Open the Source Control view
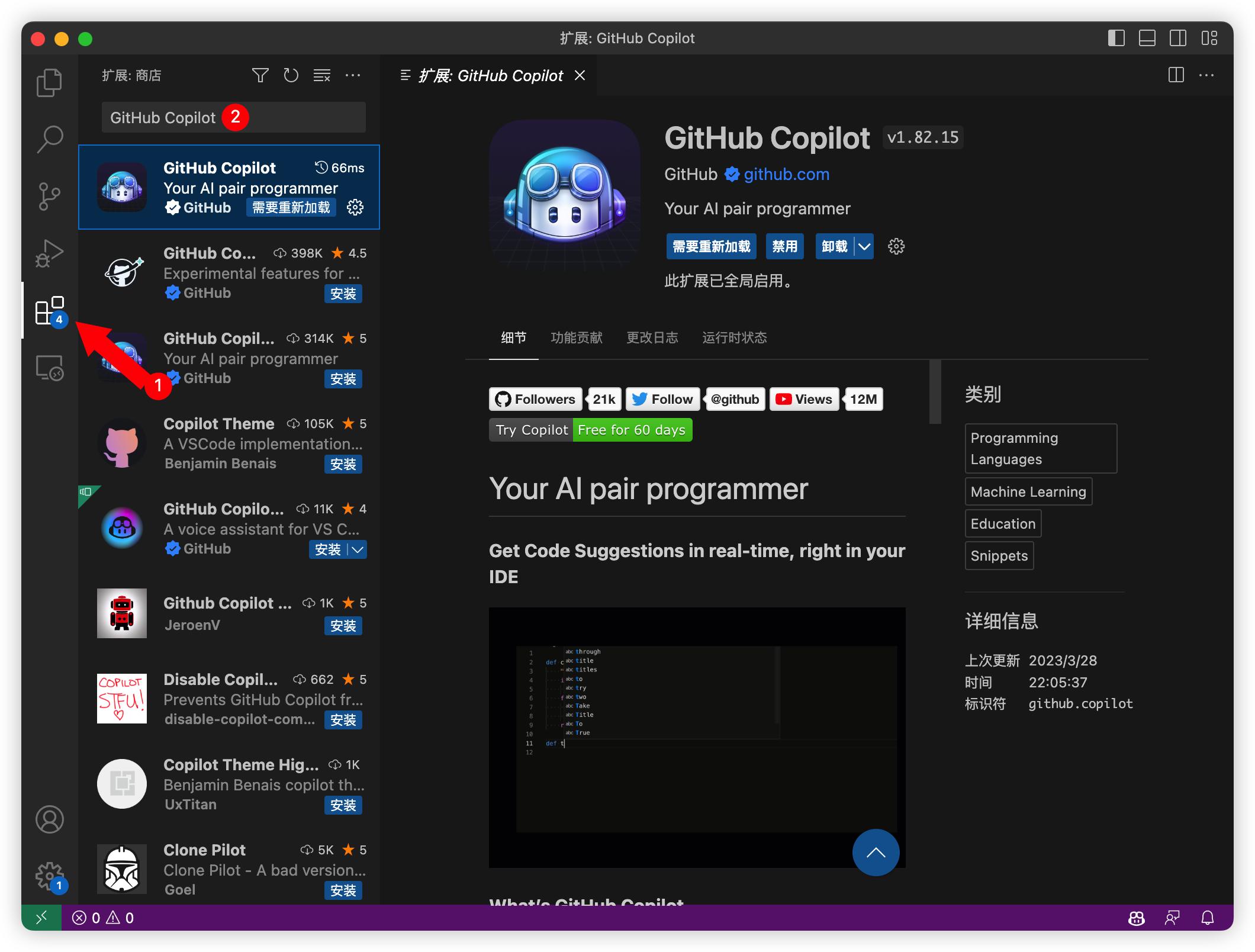 pos(50,195)
